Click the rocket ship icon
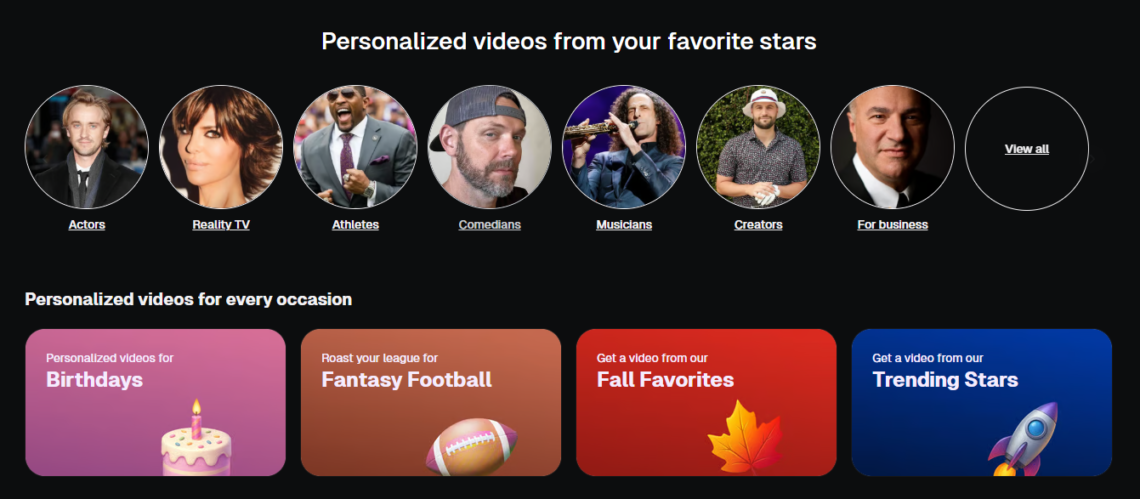This screenshot has width=1140, height=499. pos(1023,438)
